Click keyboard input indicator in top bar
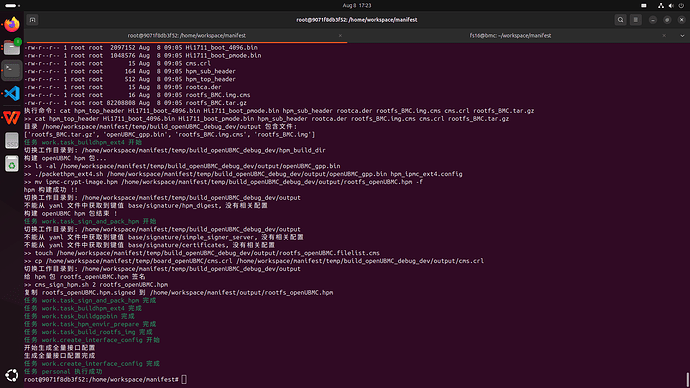 (644, 5)
